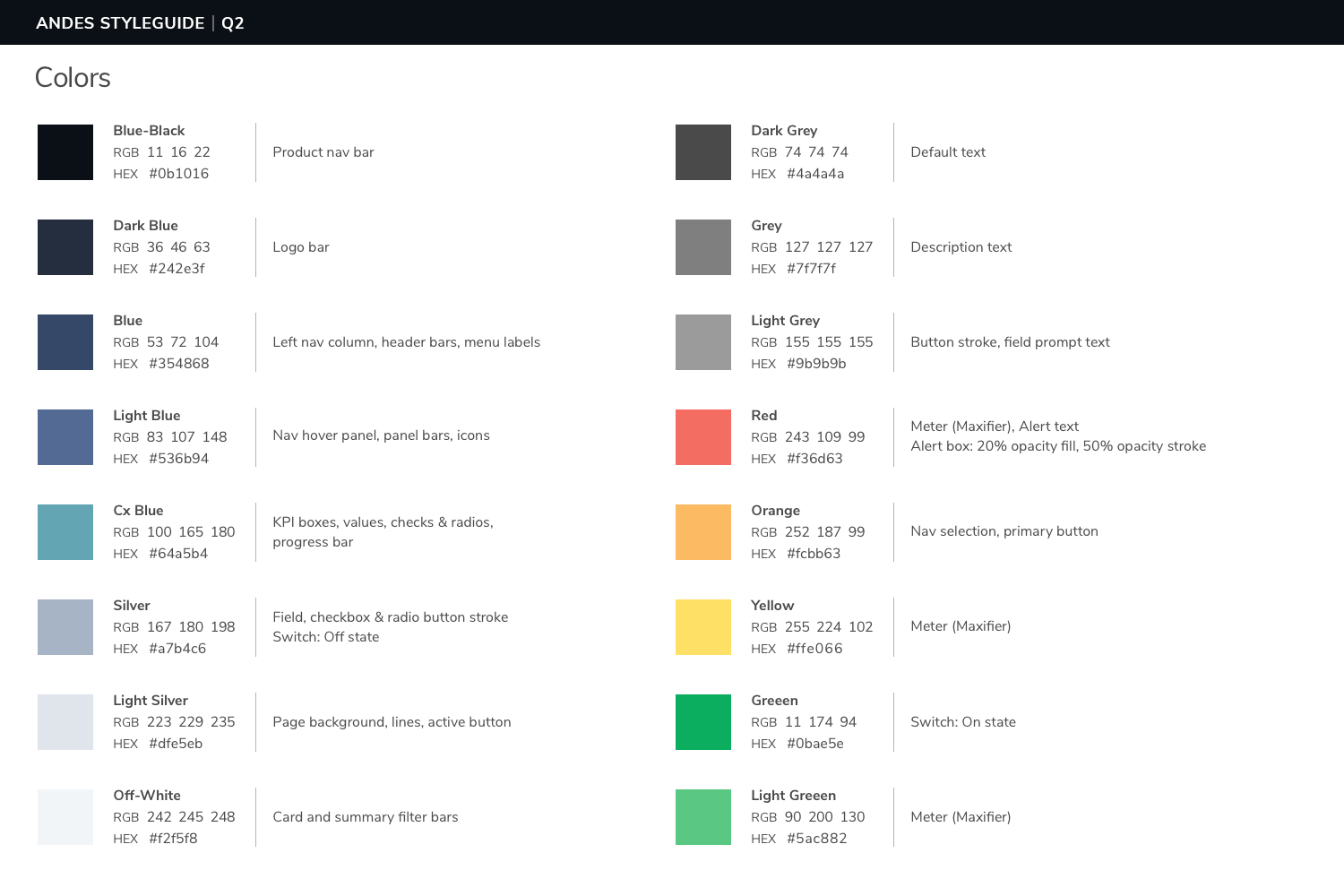1344x896 pixels.
Task: Click hex value #9b9b9b
Action: pyautogui.click(x=816, y=364)
